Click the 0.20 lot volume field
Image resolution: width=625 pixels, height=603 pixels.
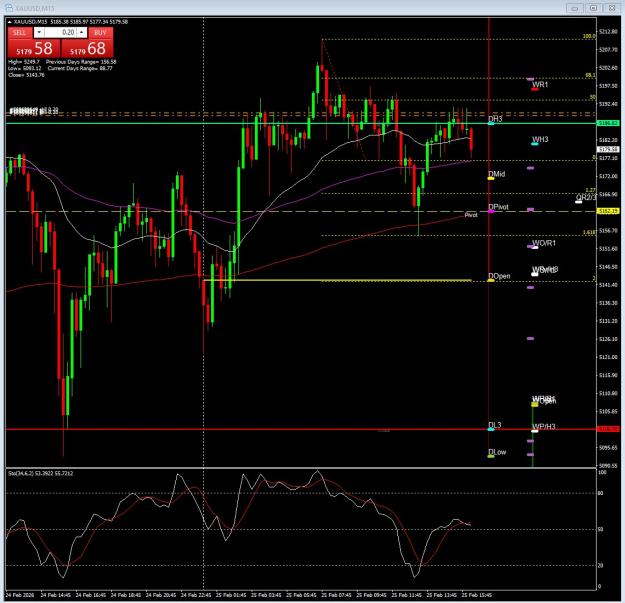point(61,33)
